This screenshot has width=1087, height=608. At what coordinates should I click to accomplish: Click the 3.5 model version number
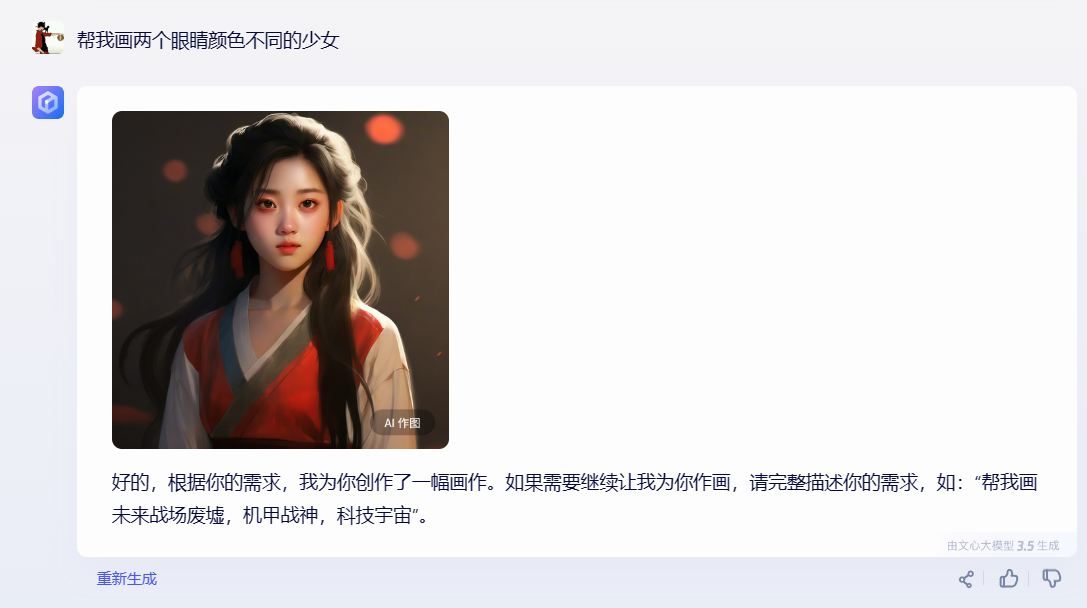1025,546
